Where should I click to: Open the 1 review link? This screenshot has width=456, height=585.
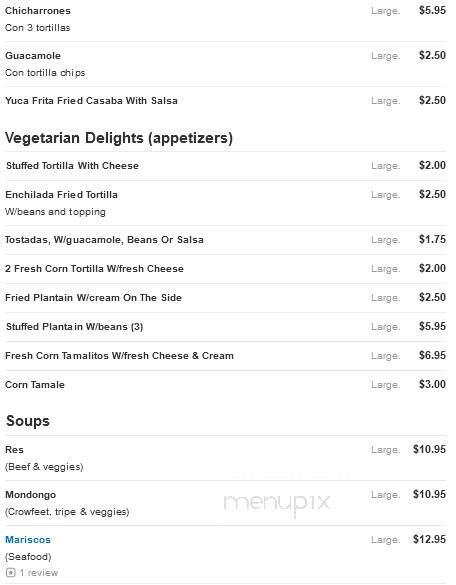coord(39,572)
